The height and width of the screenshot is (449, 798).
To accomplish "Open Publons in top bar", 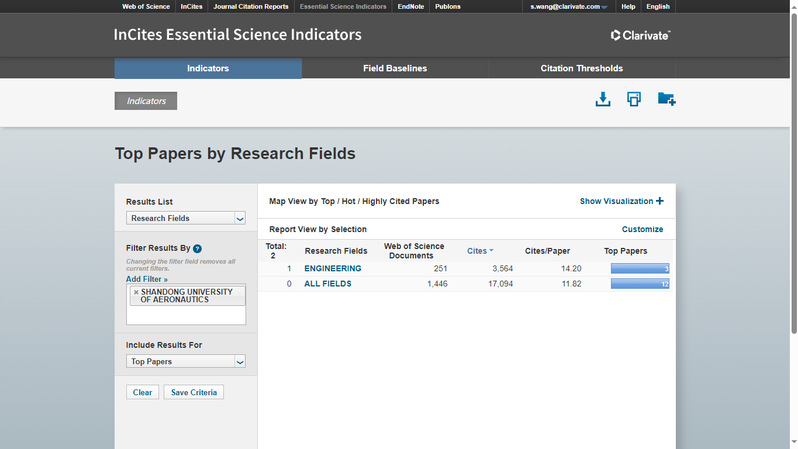I will 448,7.
